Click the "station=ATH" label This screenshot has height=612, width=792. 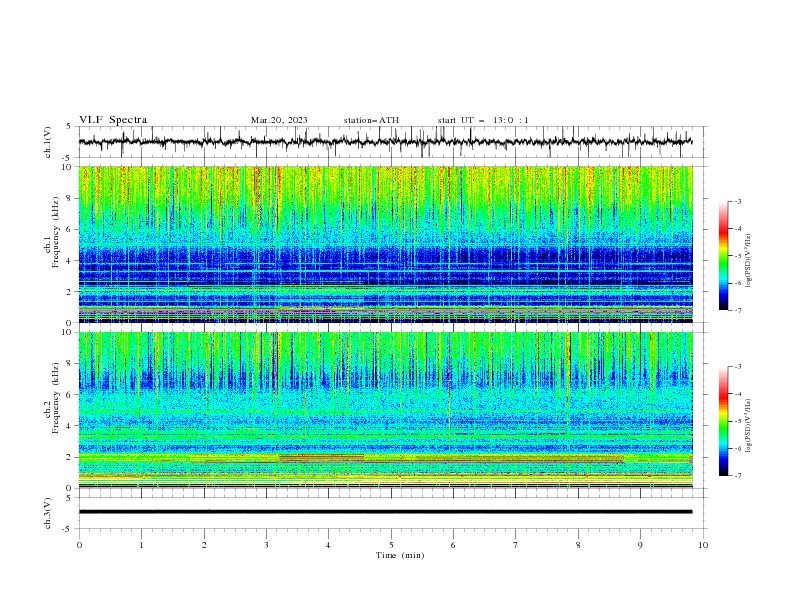click(371, 120)
